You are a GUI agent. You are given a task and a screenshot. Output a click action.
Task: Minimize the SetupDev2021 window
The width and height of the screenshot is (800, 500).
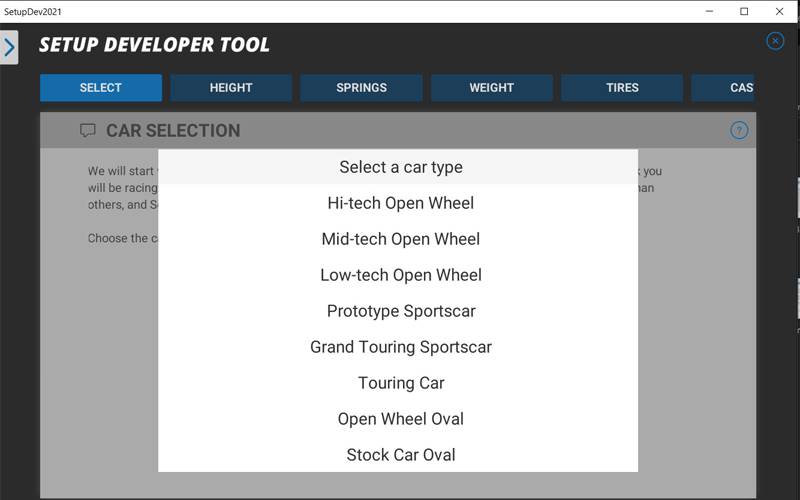[x=708, y=11]
